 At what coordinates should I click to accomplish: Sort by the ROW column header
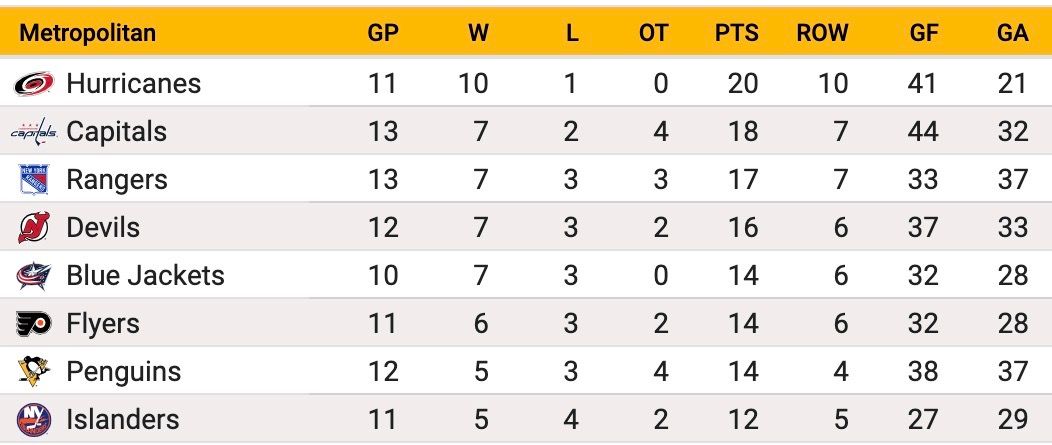click(x=823, y=33)
